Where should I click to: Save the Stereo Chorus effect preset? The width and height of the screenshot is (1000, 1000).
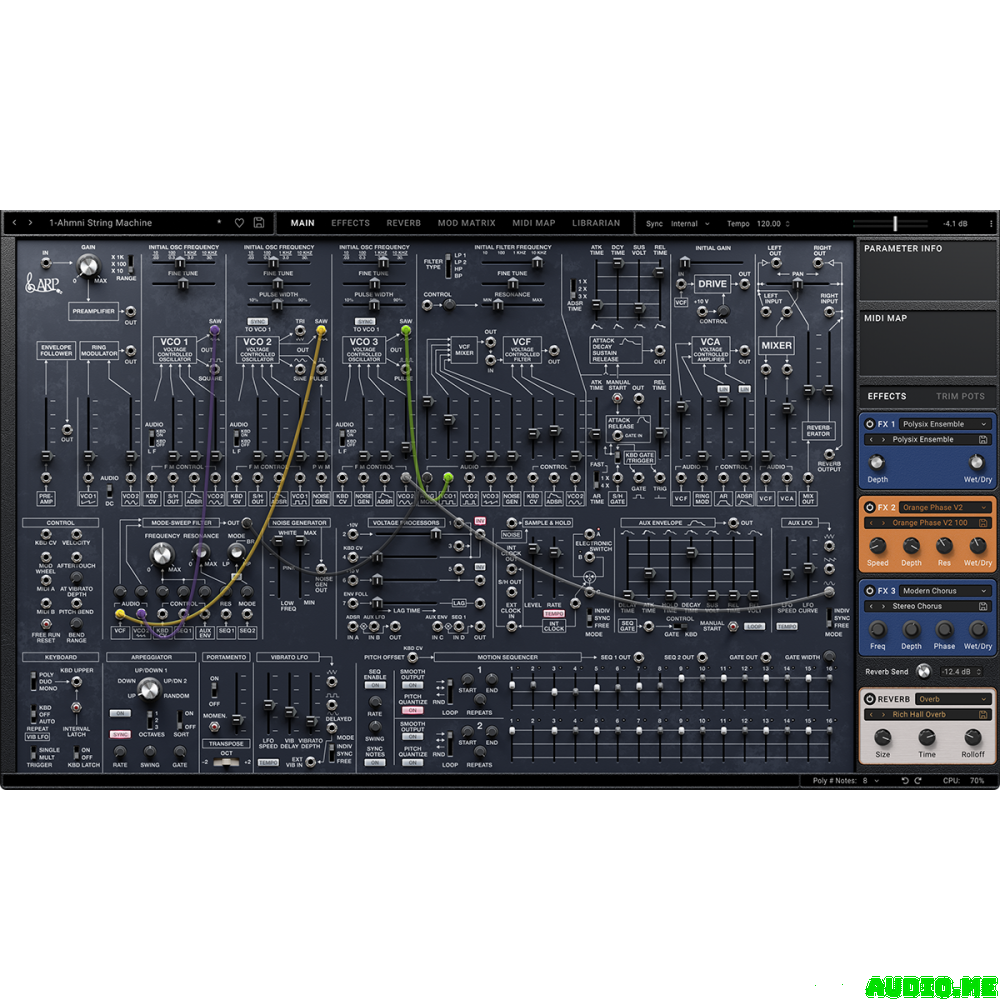click(983, 607)
